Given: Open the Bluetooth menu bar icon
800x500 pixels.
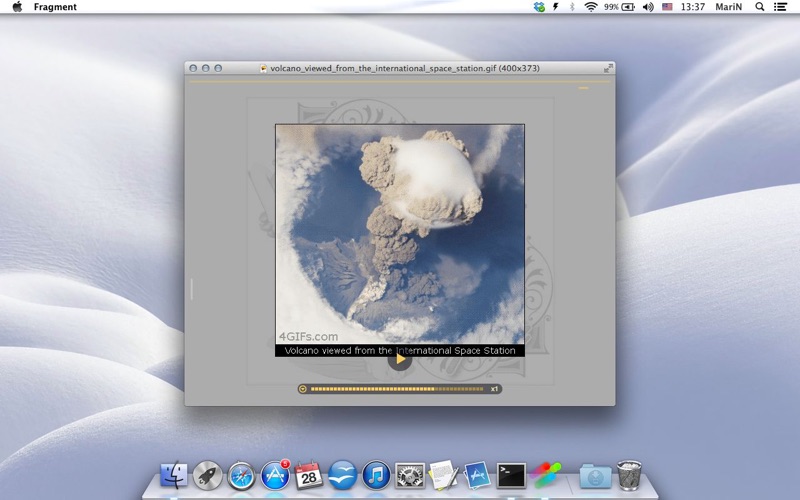Looking at the screenshot, I should [x=572, y=7].
